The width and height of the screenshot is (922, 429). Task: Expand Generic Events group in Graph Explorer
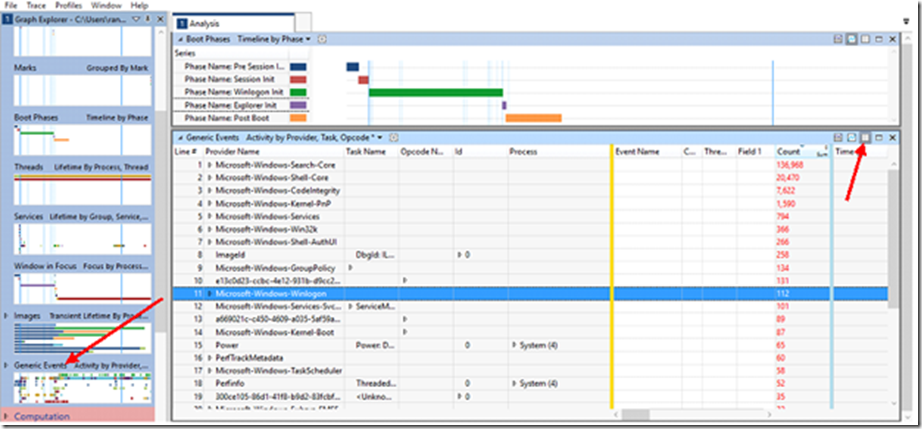tap(6, 365)
